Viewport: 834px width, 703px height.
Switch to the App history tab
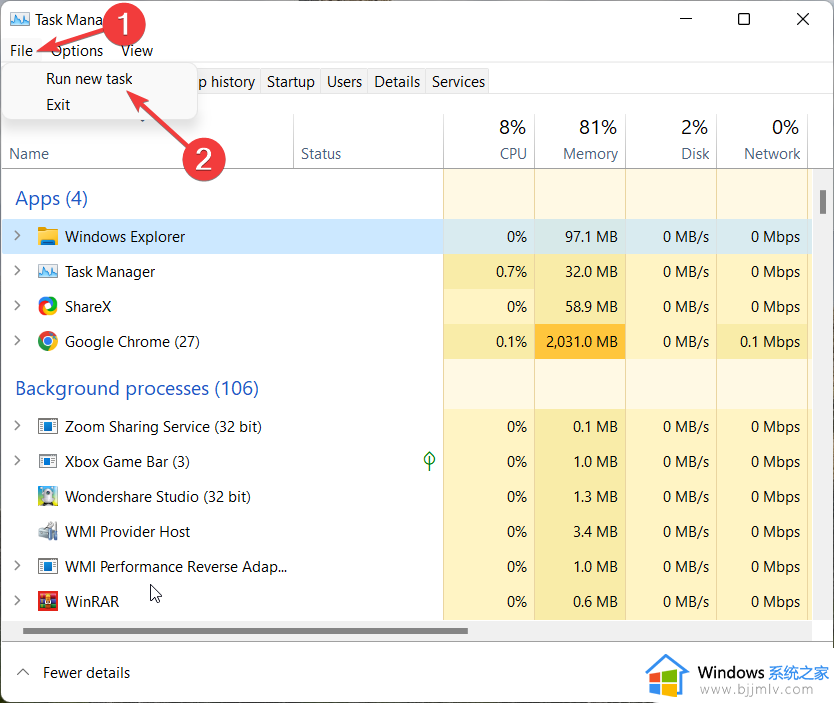228,82
